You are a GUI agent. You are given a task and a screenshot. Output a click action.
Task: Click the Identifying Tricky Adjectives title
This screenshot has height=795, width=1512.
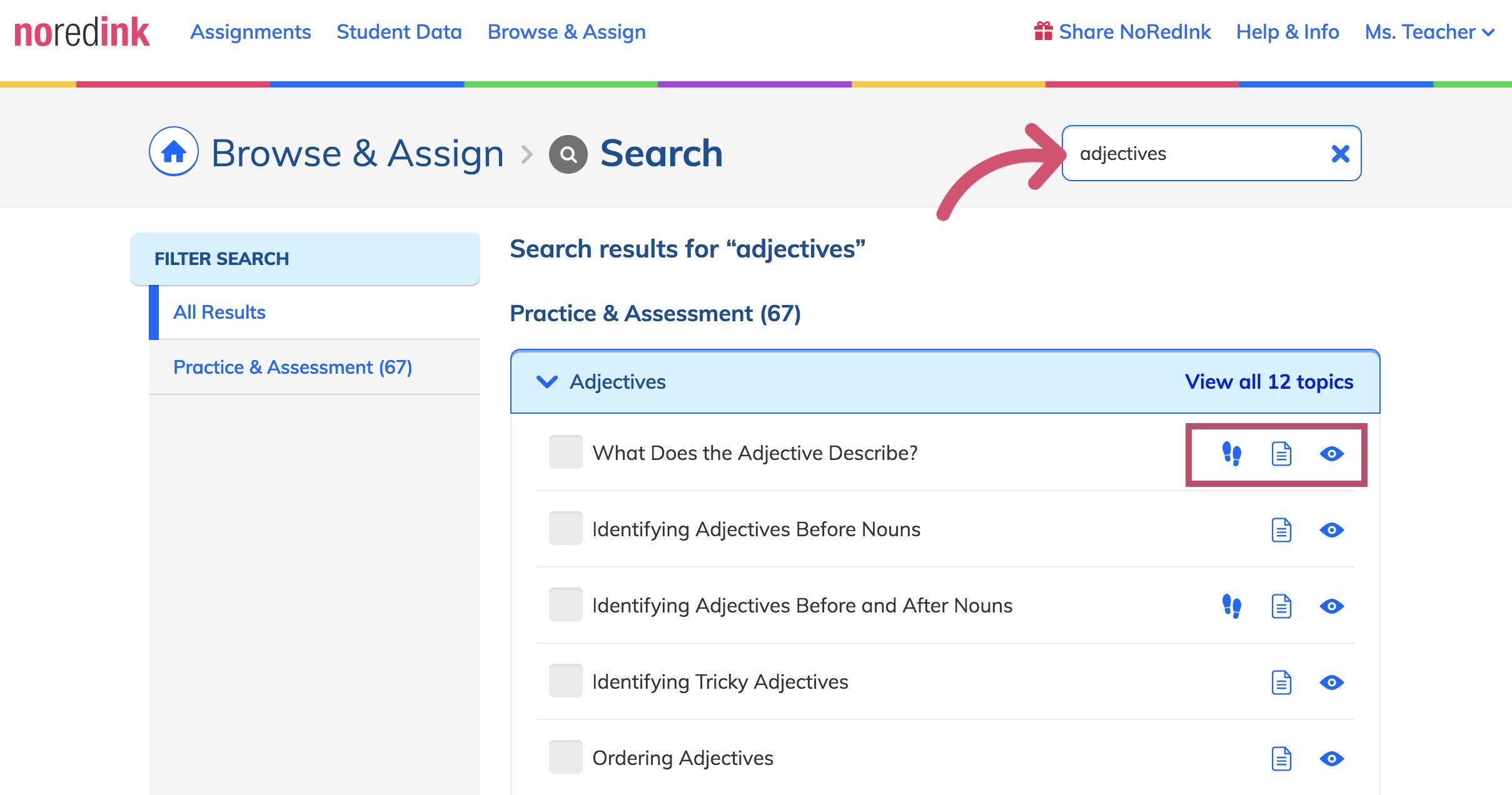click(x=720, y=682)
